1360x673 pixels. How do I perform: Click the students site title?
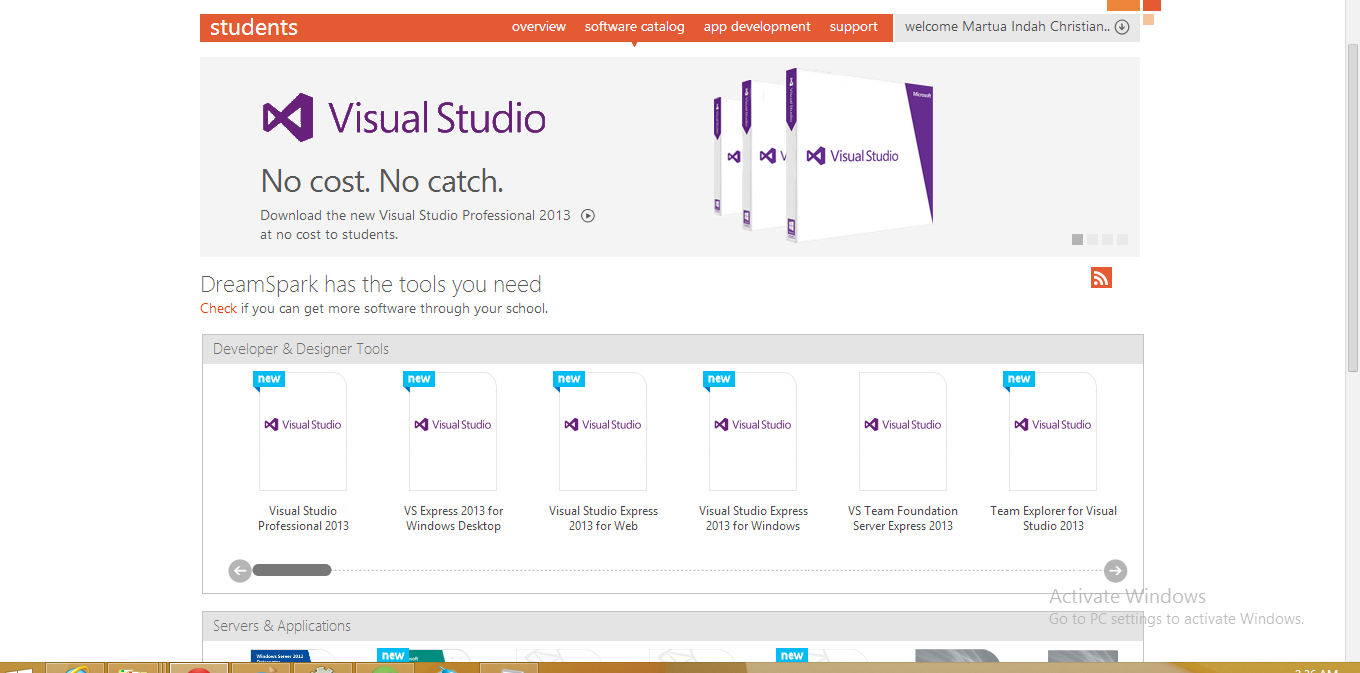point(254,27)
